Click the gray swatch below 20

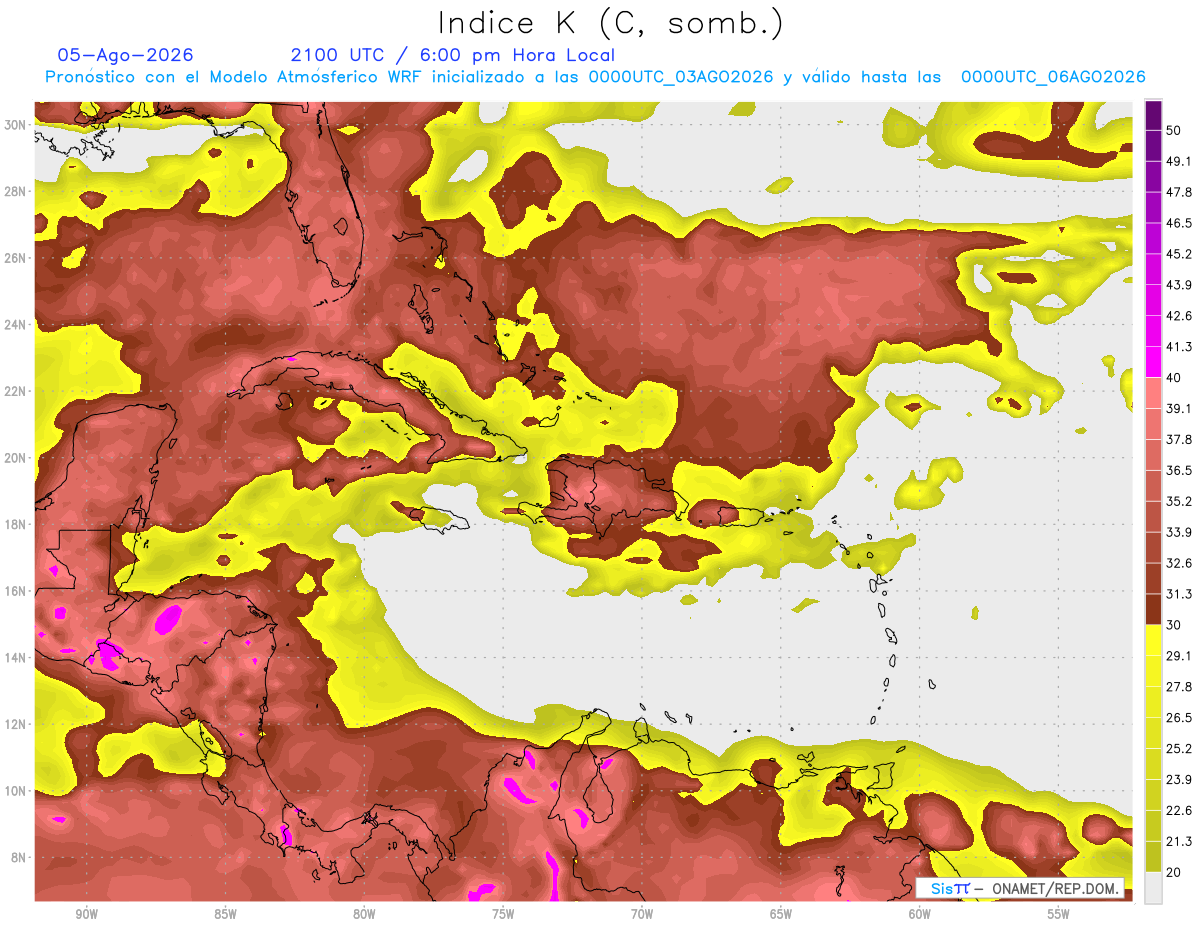[x=1154, y=888]
